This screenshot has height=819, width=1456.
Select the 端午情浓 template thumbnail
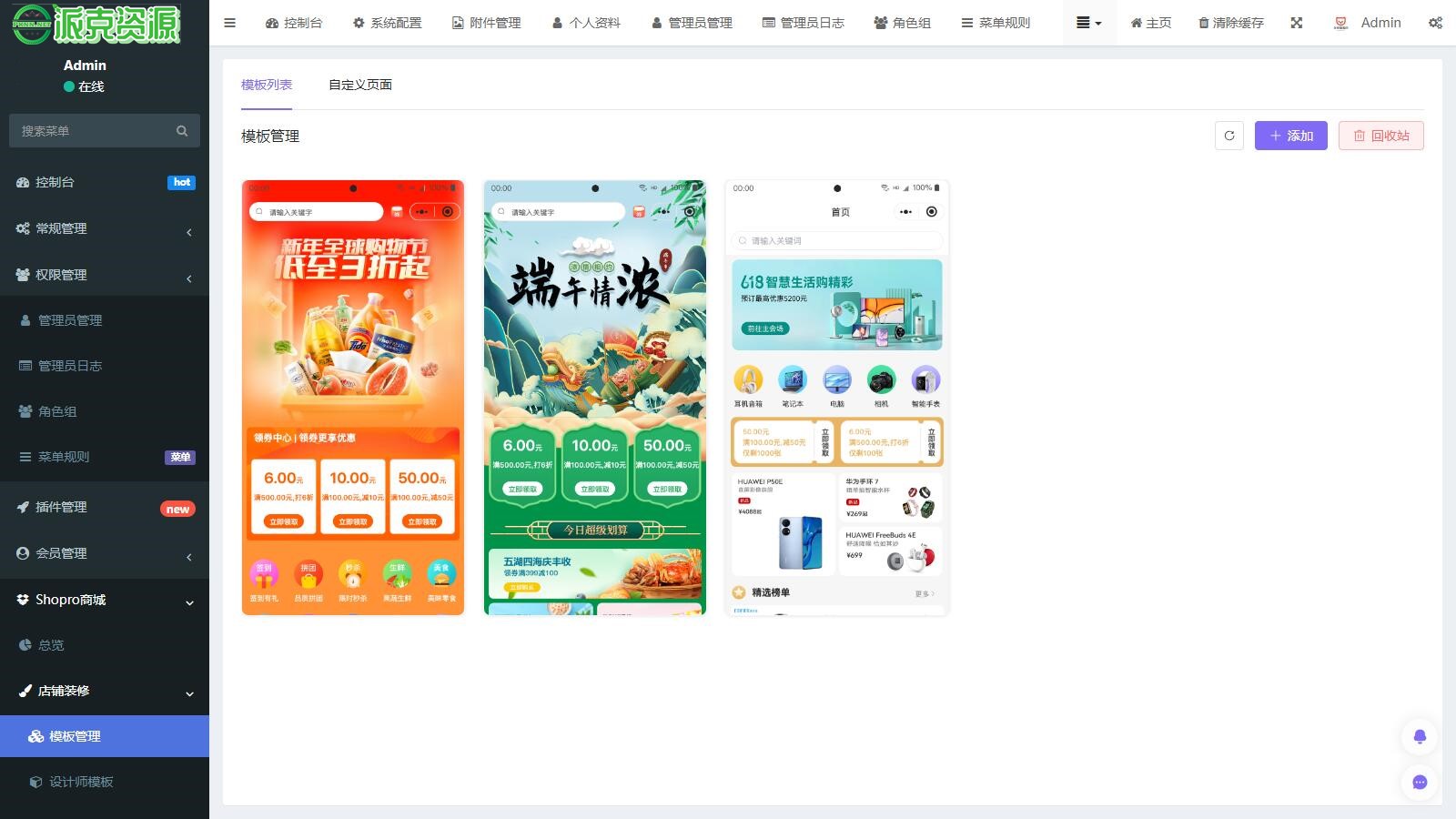[594, 398]
